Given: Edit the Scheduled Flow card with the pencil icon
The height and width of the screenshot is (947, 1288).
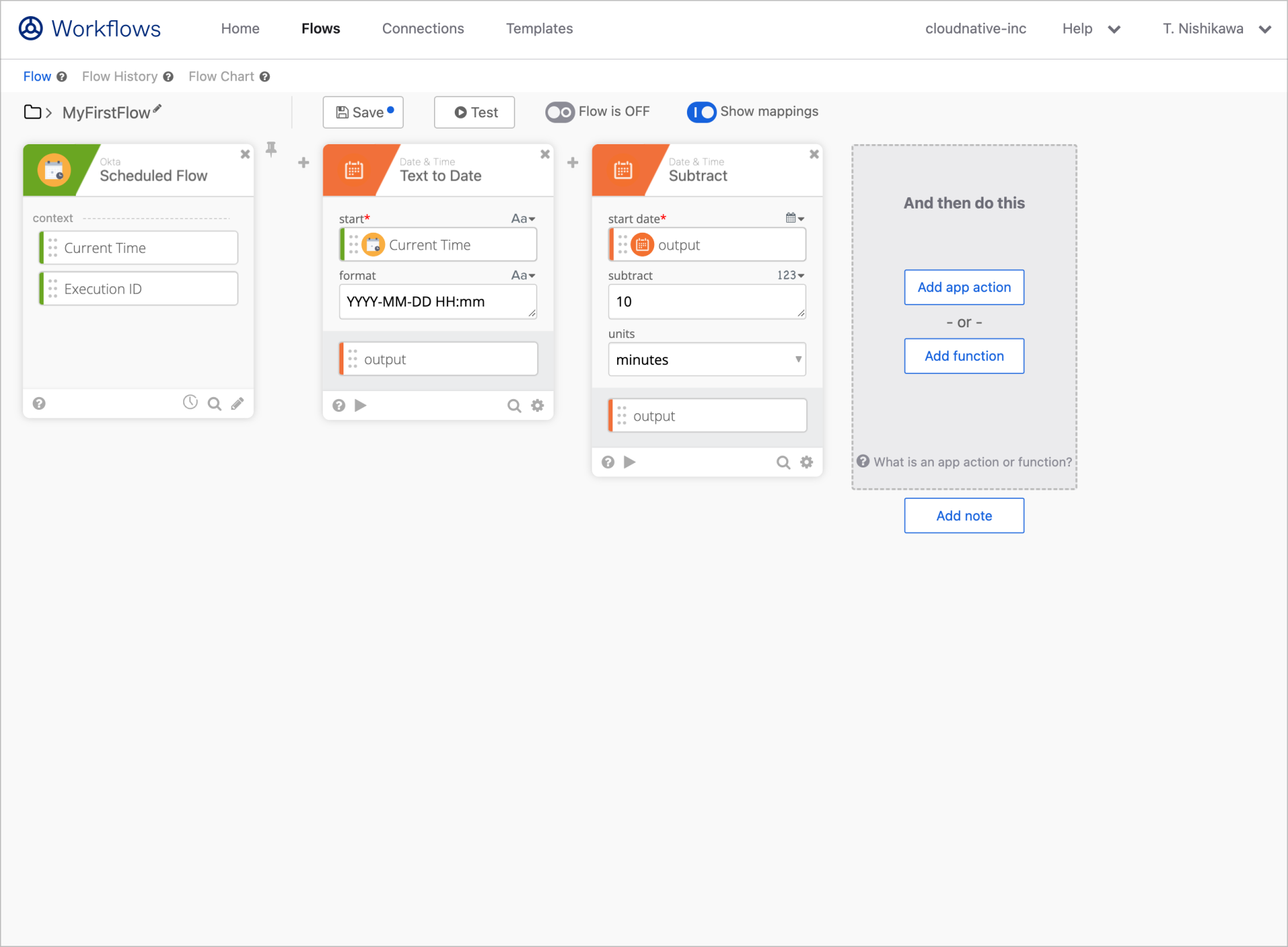Looking at the screenshot, I should 237,403.
